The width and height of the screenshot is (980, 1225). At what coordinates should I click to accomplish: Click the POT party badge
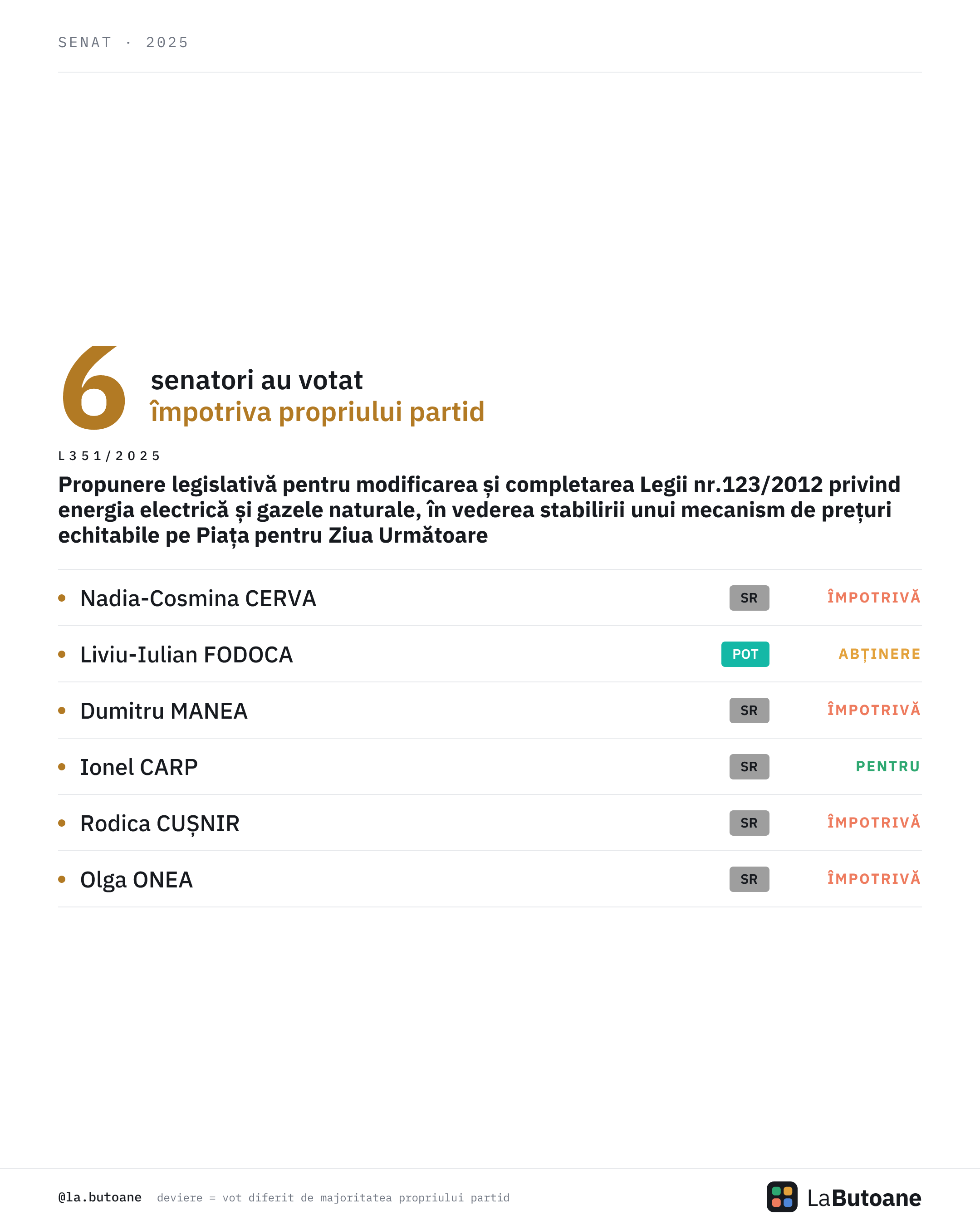745,654
